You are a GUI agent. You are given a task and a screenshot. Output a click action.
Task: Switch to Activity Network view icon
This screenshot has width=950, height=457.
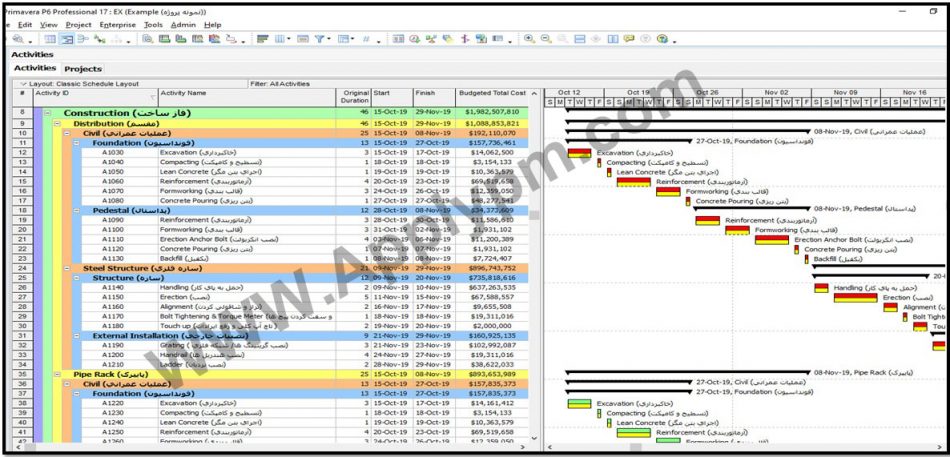(99, 39)
